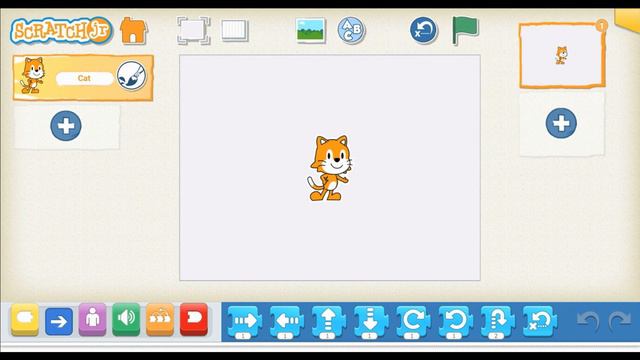Viewport: 640px width, 360px height.
Task: Click the ScratchJr logo
Action: (62, 31)
